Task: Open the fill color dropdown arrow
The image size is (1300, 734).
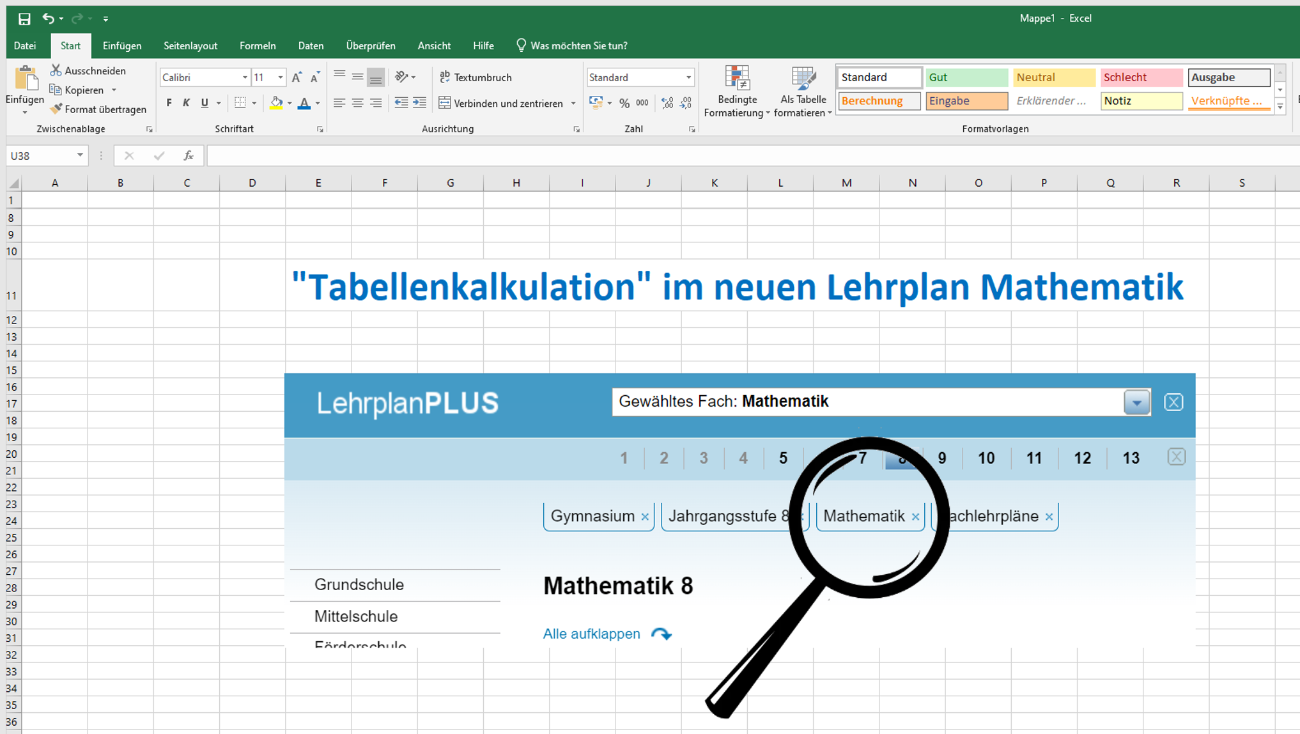Action: pyautogui.click(x=289, y=103)
